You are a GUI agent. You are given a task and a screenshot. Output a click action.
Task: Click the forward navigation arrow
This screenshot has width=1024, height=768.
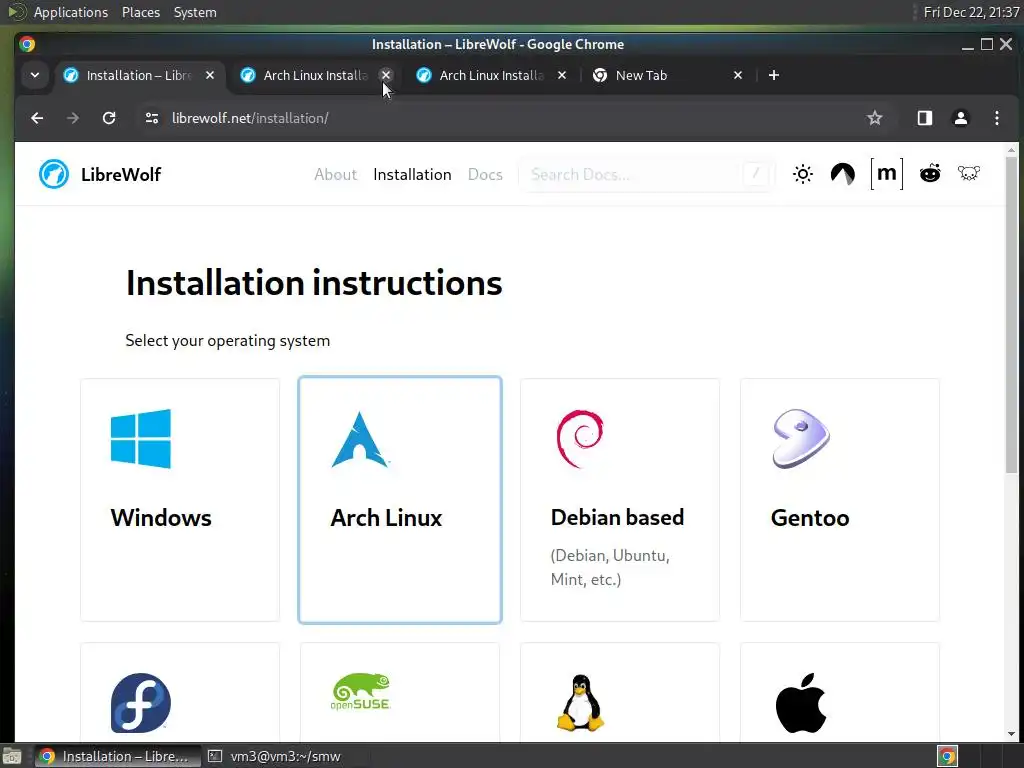[72, 118]
